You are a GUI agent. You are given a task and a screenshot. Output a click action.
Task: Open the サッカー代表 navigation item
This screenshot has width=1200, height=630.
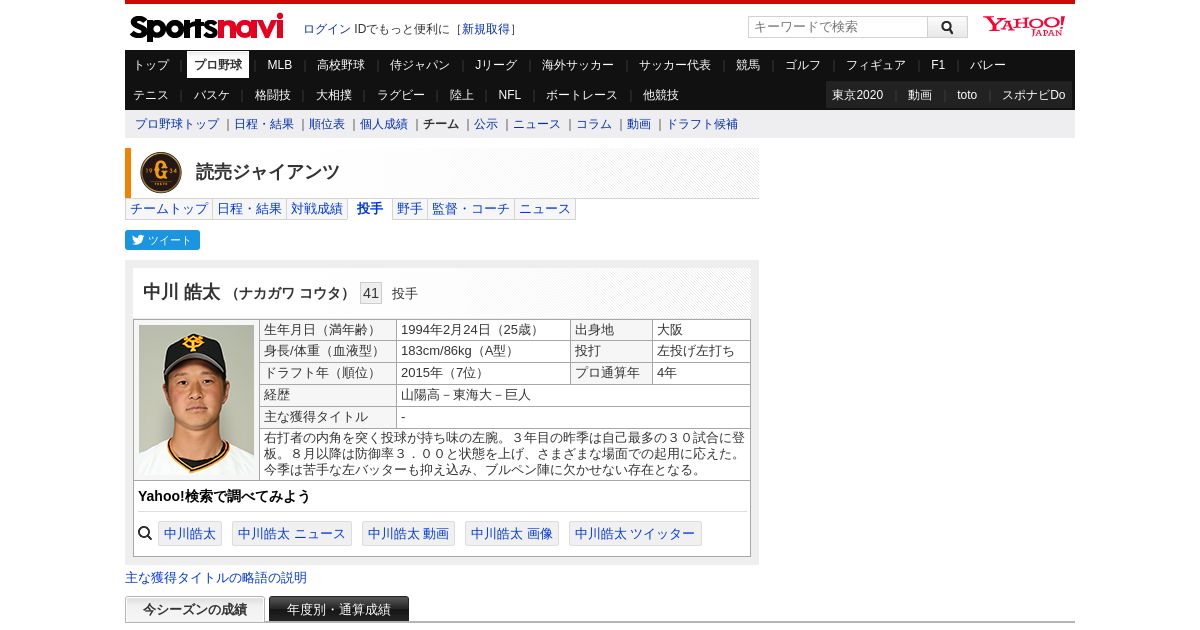[675, 65]
